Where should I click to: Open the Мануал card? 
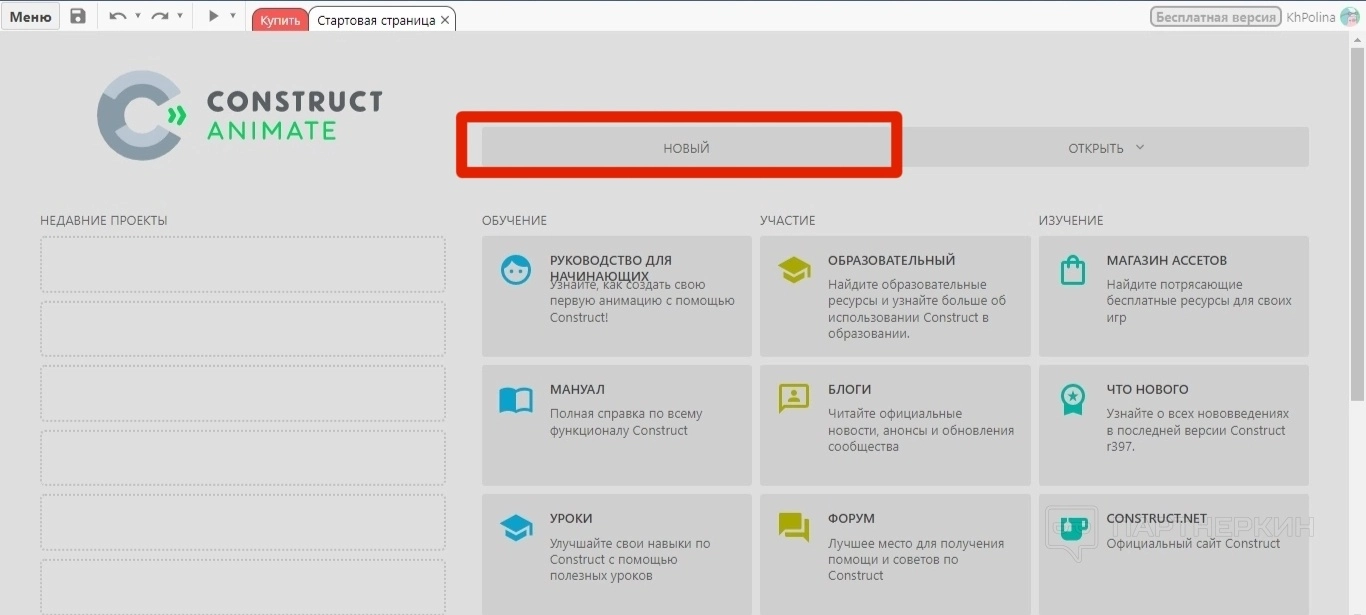pyautogui.click(x=617, y=425)
